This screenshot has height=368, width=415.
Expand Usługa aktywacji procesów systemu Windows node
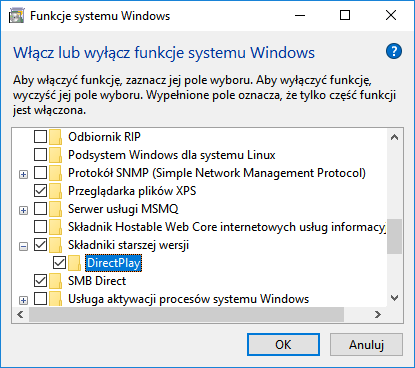(x=23, y=300)
